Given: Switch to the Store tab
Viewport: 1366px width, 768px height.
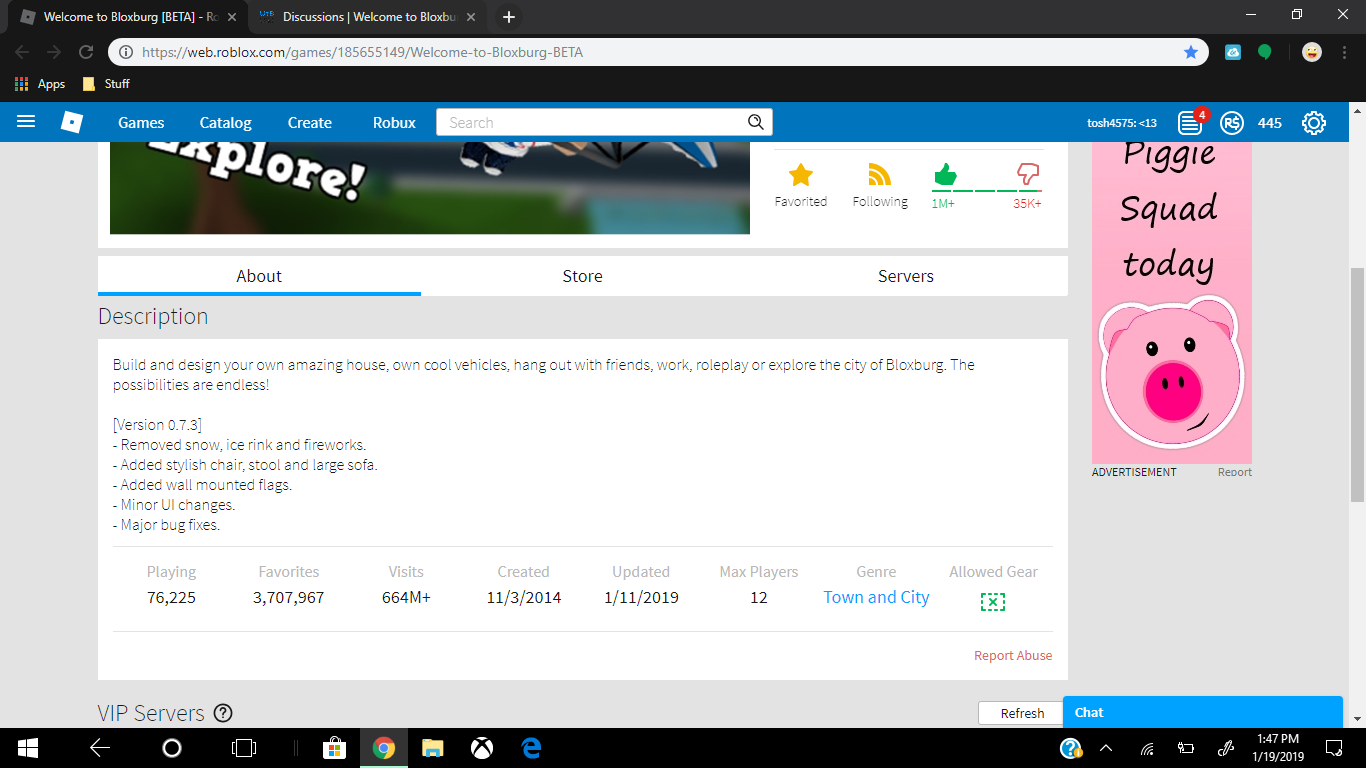Looking at the screenshot, I should 583,276.
